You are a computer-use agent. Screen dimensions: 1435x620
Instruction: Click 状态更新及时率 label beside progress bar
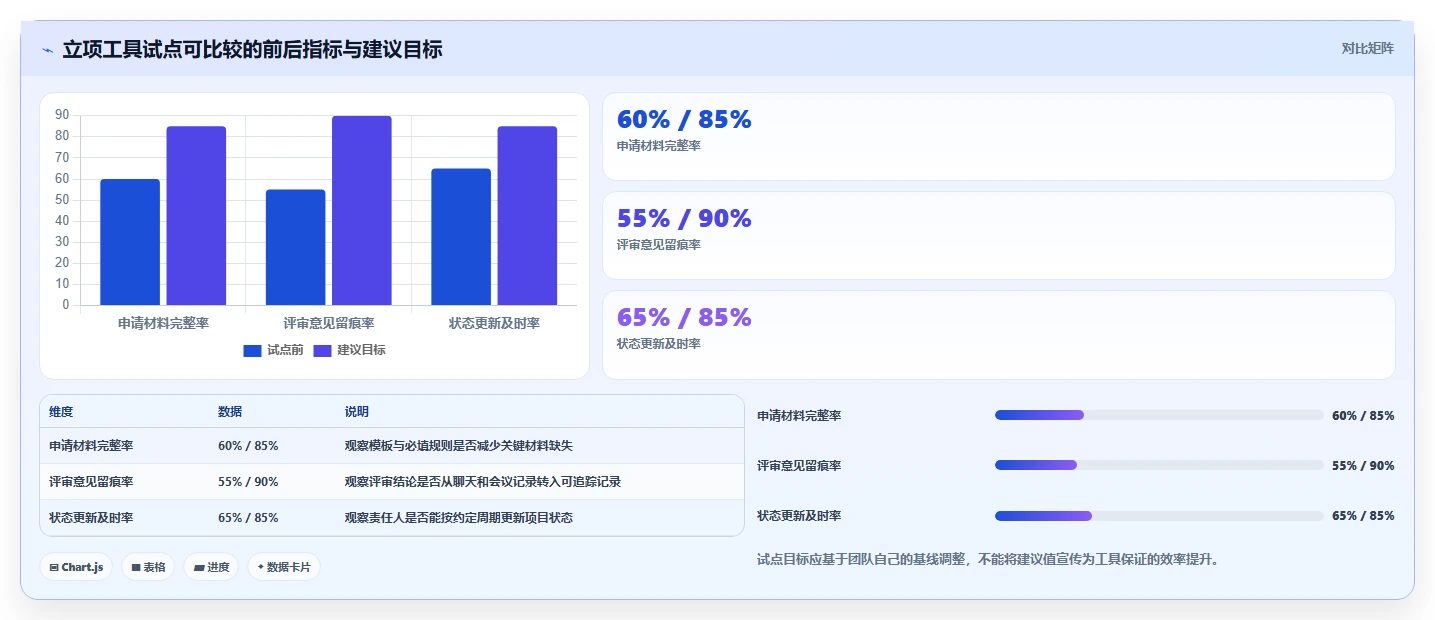pyautogui.click(x=799, y=516)
